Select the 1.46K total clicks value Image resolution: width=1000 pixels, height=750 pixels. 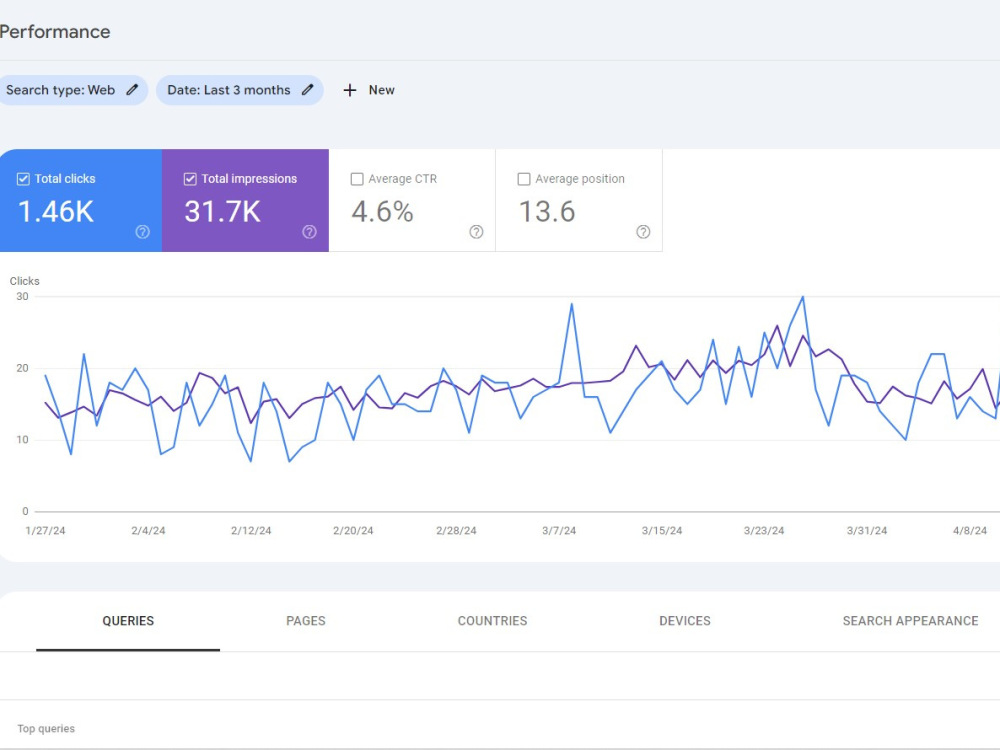click(x=56, y=212)
